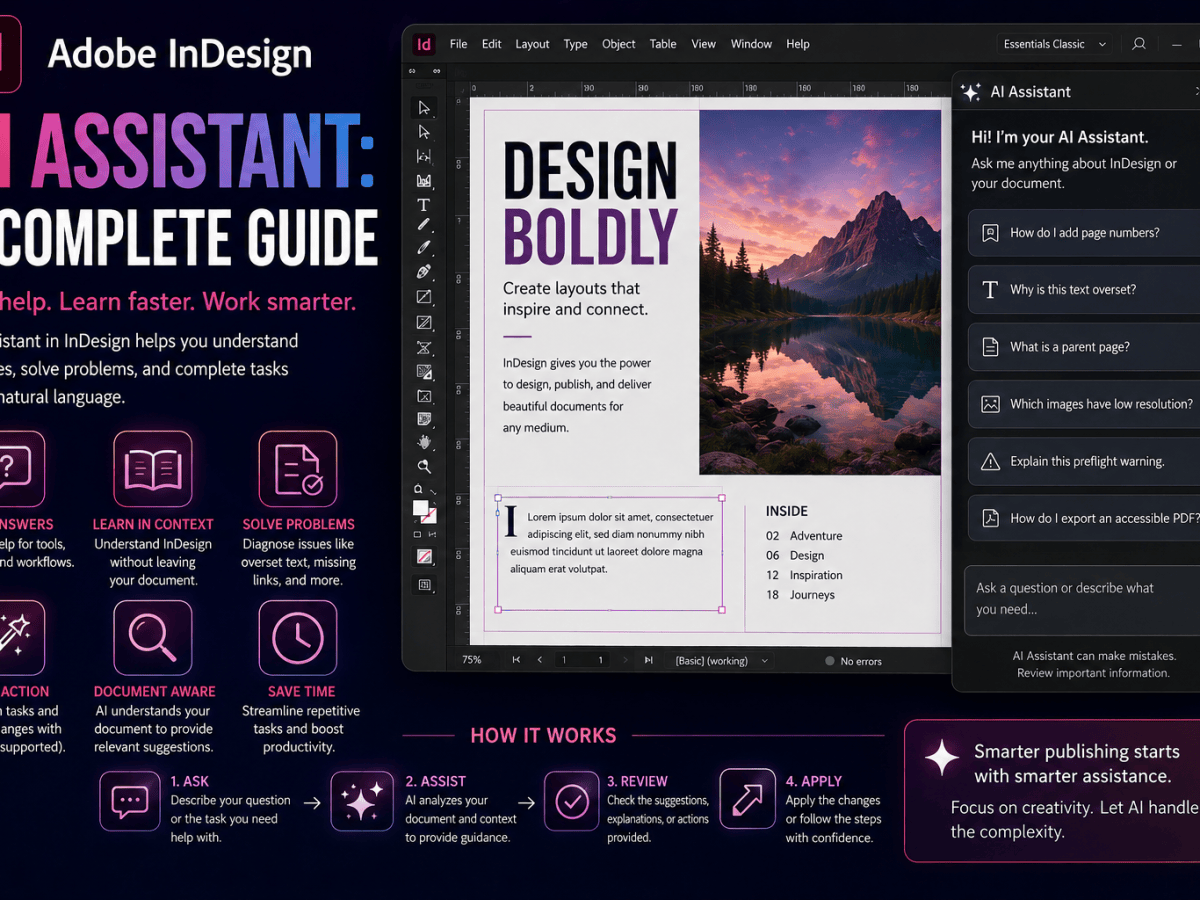
Task: Click the view mode icon at toolbar bottom
Action: [x=424, y=584]
